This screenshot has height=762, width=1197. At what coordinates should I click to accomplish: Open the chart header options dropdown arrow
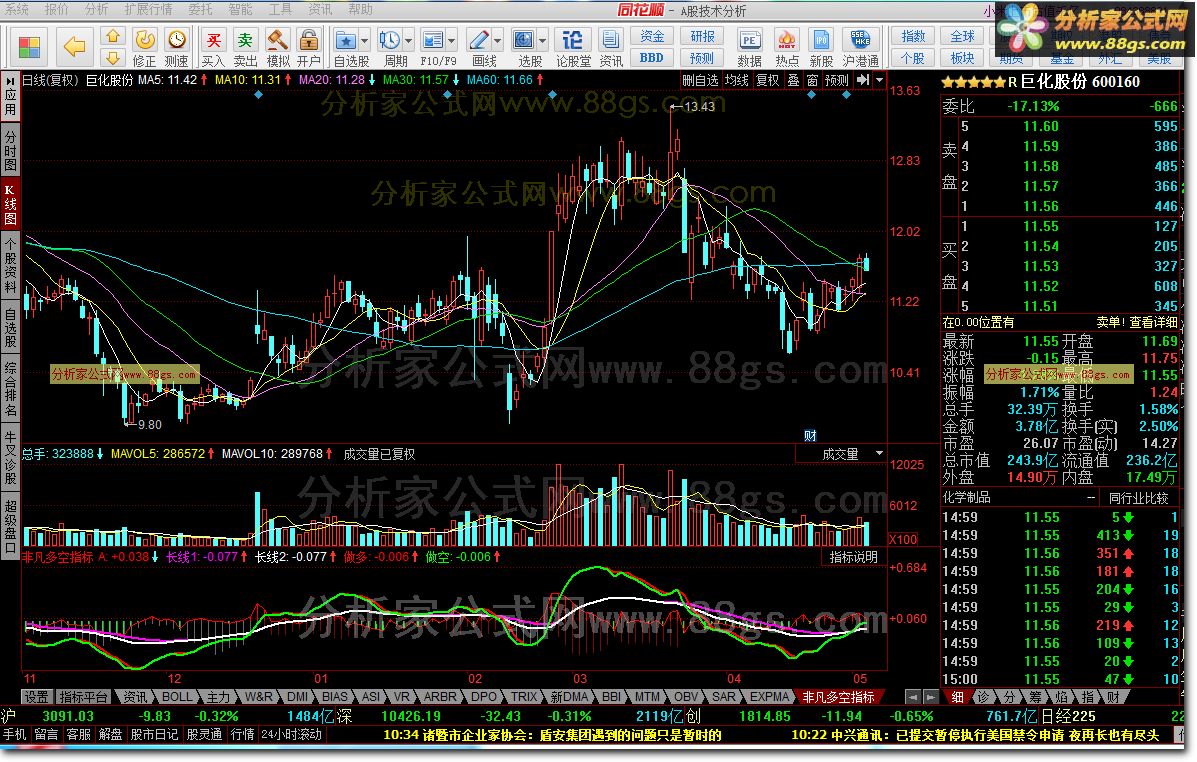[x=879, y=80]
